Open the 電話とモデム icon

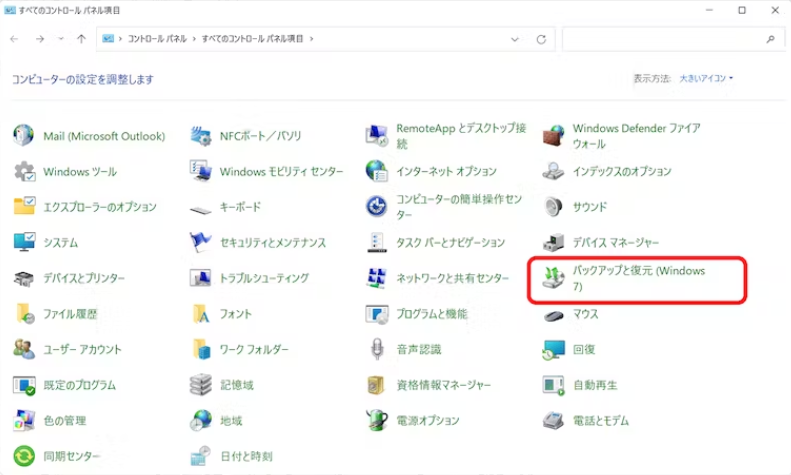[553, 420]
